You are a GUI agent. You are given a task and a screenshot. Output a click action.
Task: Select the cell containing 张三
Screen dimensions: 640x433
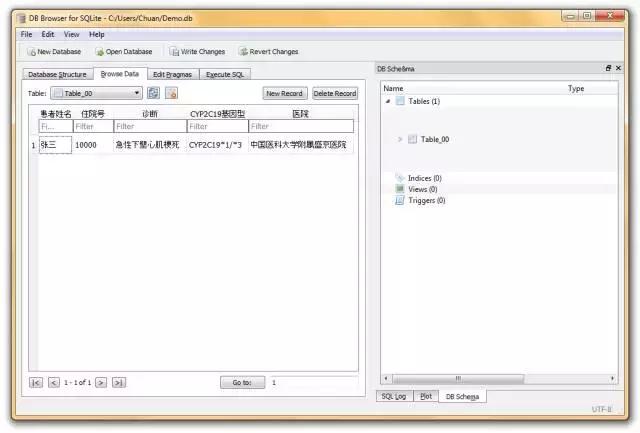[x=56, y=145]
